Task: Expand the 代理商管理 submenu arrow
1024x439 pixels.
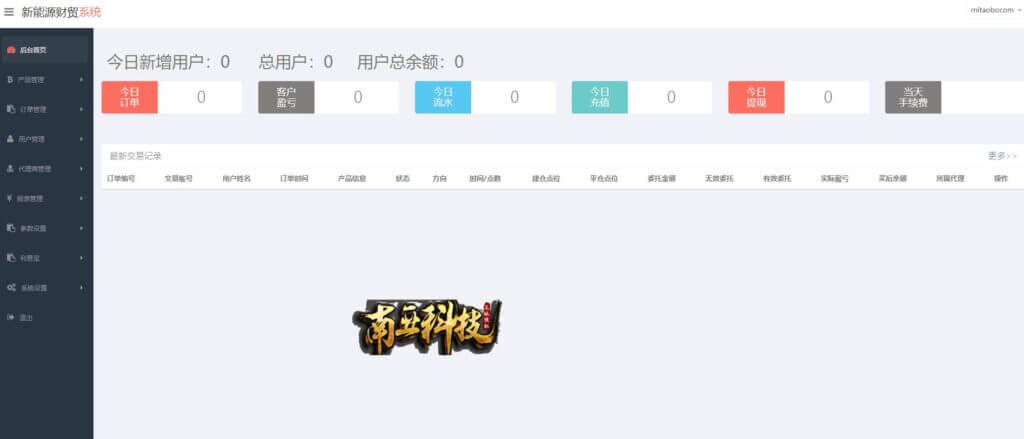Action: [x=82, y=169]
